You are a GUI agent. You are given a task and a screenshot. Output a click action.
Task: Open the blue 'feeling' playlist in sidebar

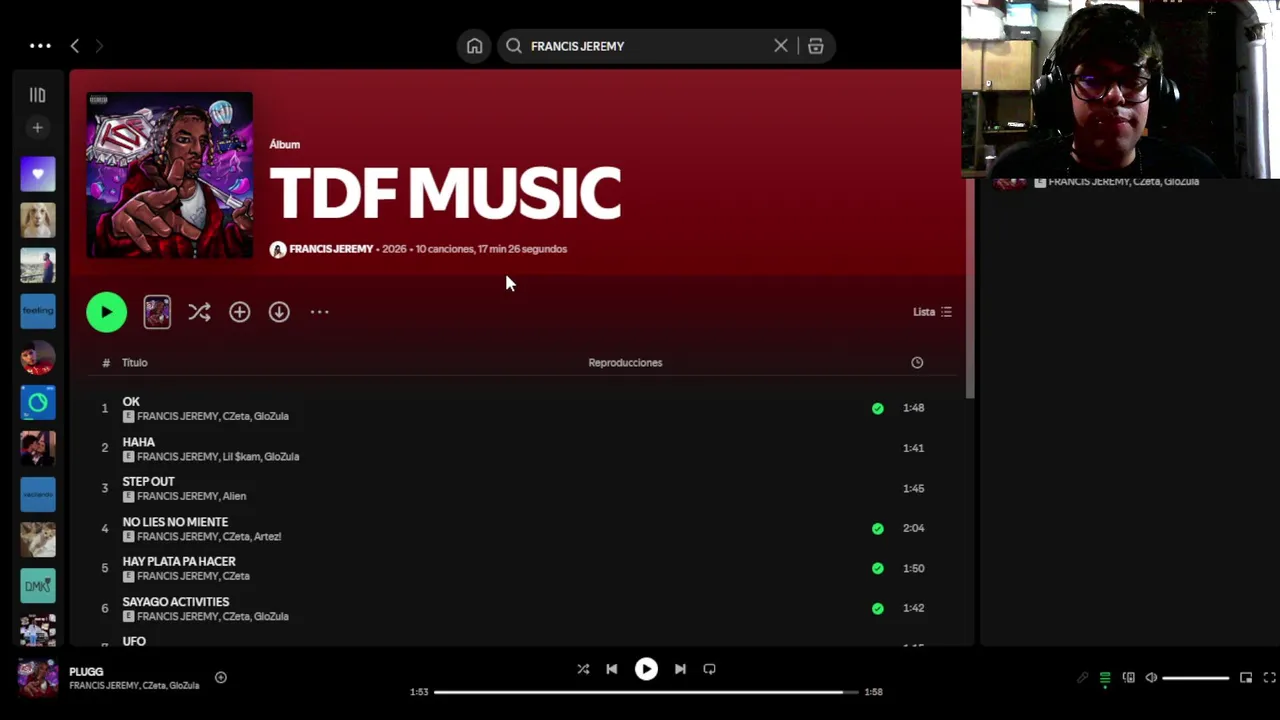tap(38, 311)
